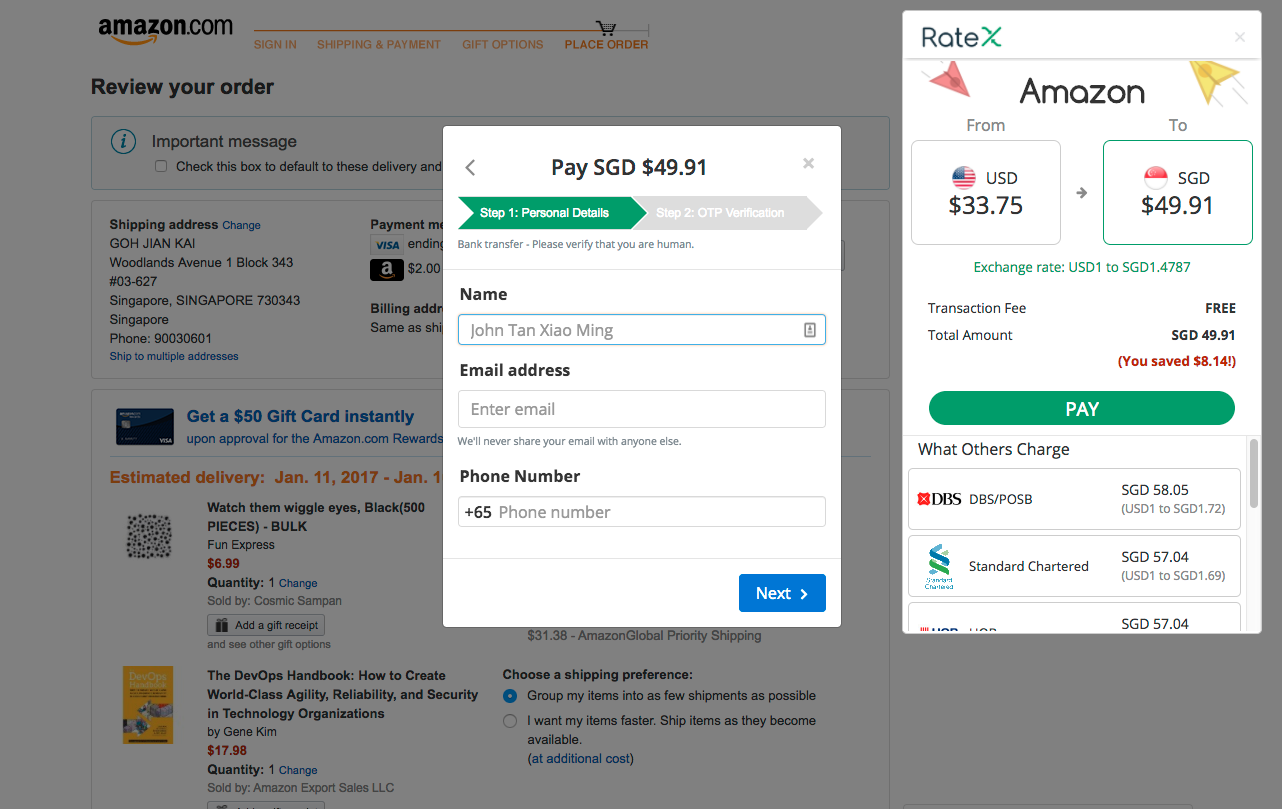The width and height of the screenshot is (1282, 809).
Task: Focus the Name input field
Action: point(642,330)
